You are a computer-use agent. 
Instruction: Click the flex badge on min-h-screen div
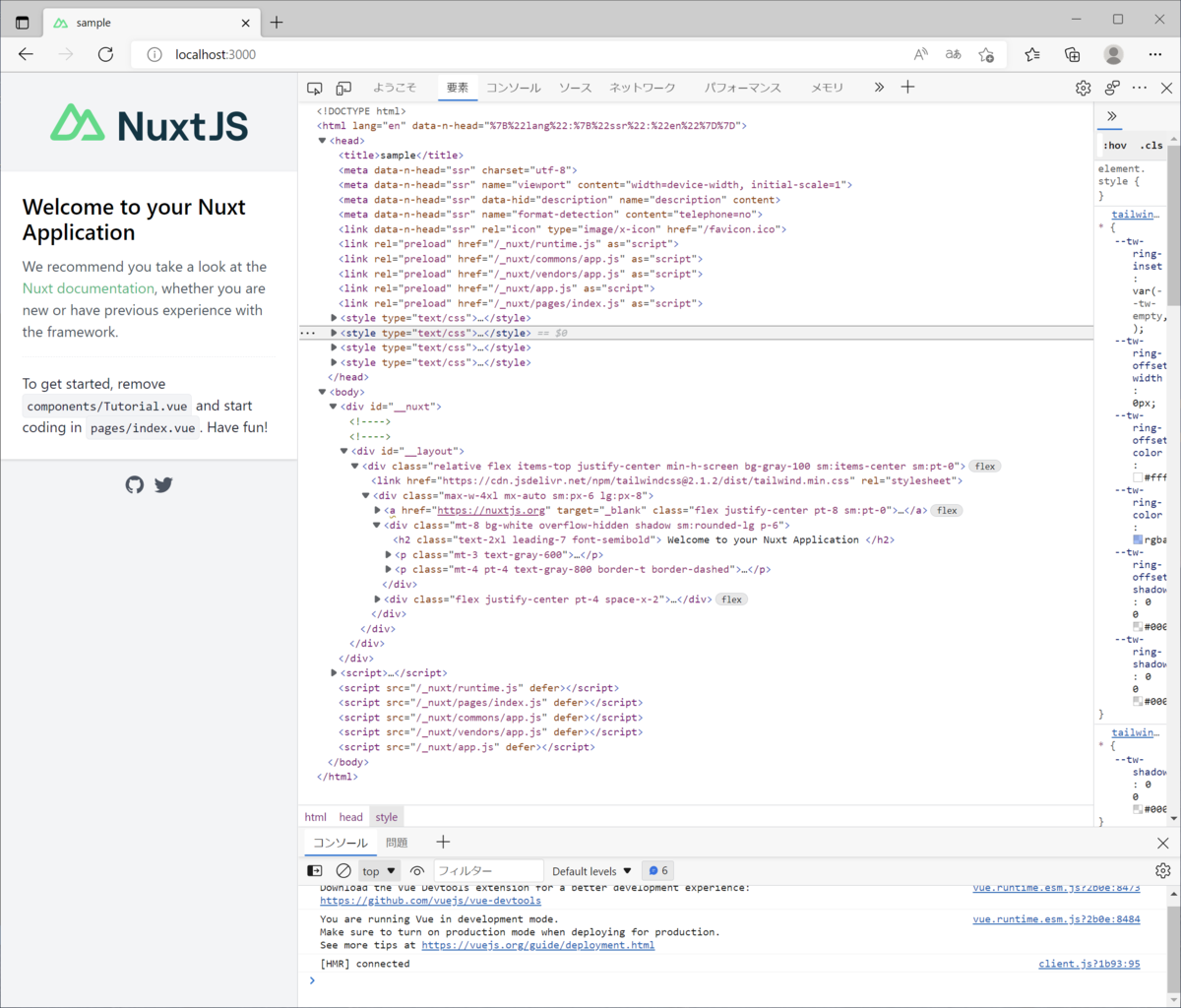[x=984, y=467]
